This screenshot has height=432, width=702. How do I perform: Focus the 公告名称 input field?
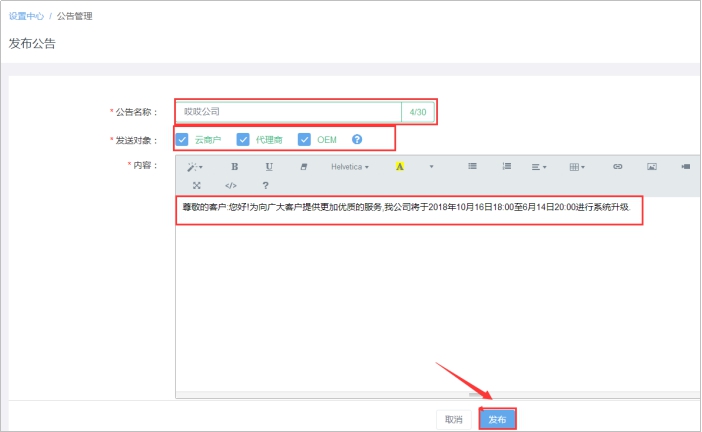point(289,112)
